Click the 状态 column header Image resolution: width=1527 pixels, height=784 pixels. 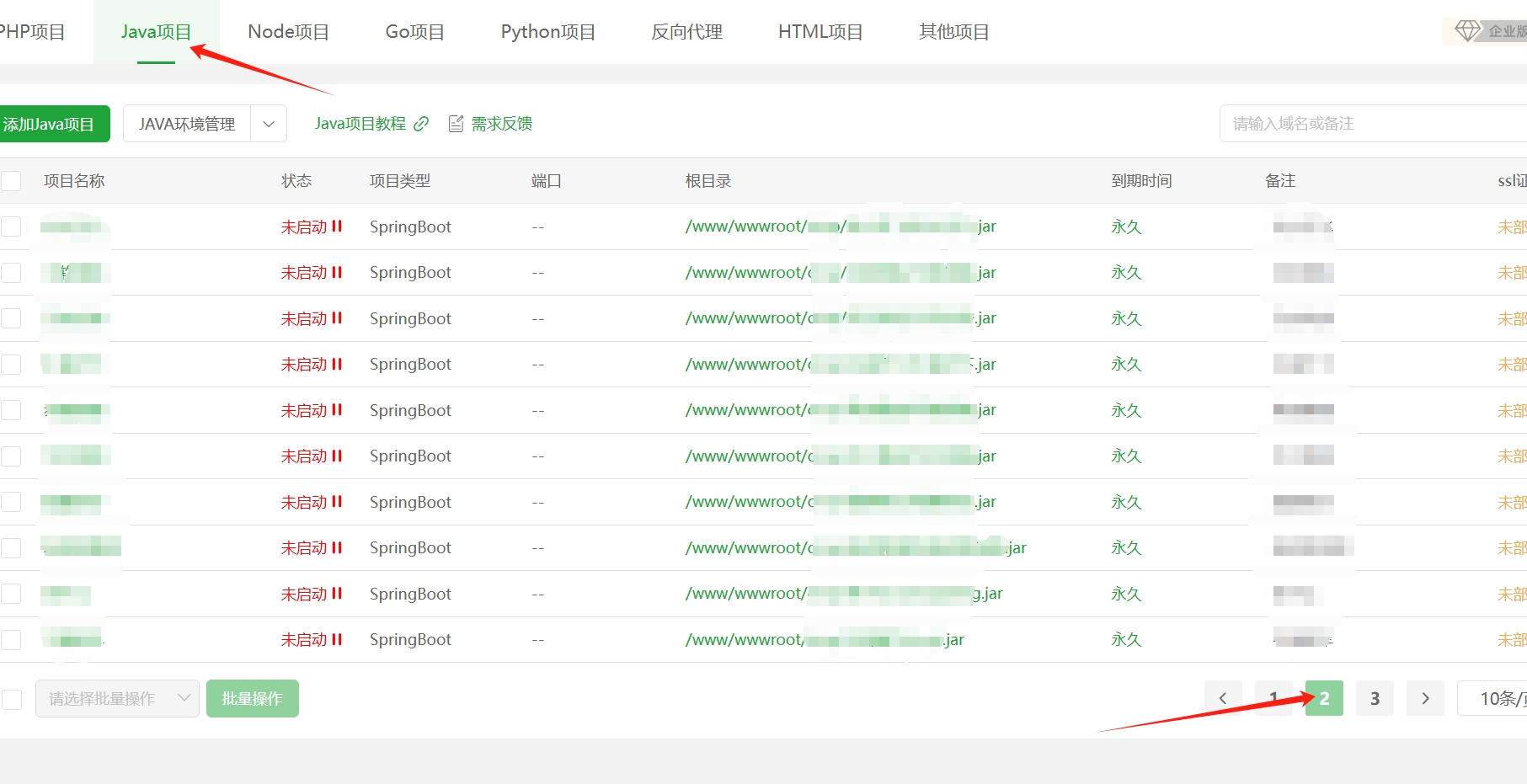[x=296, y=181]
